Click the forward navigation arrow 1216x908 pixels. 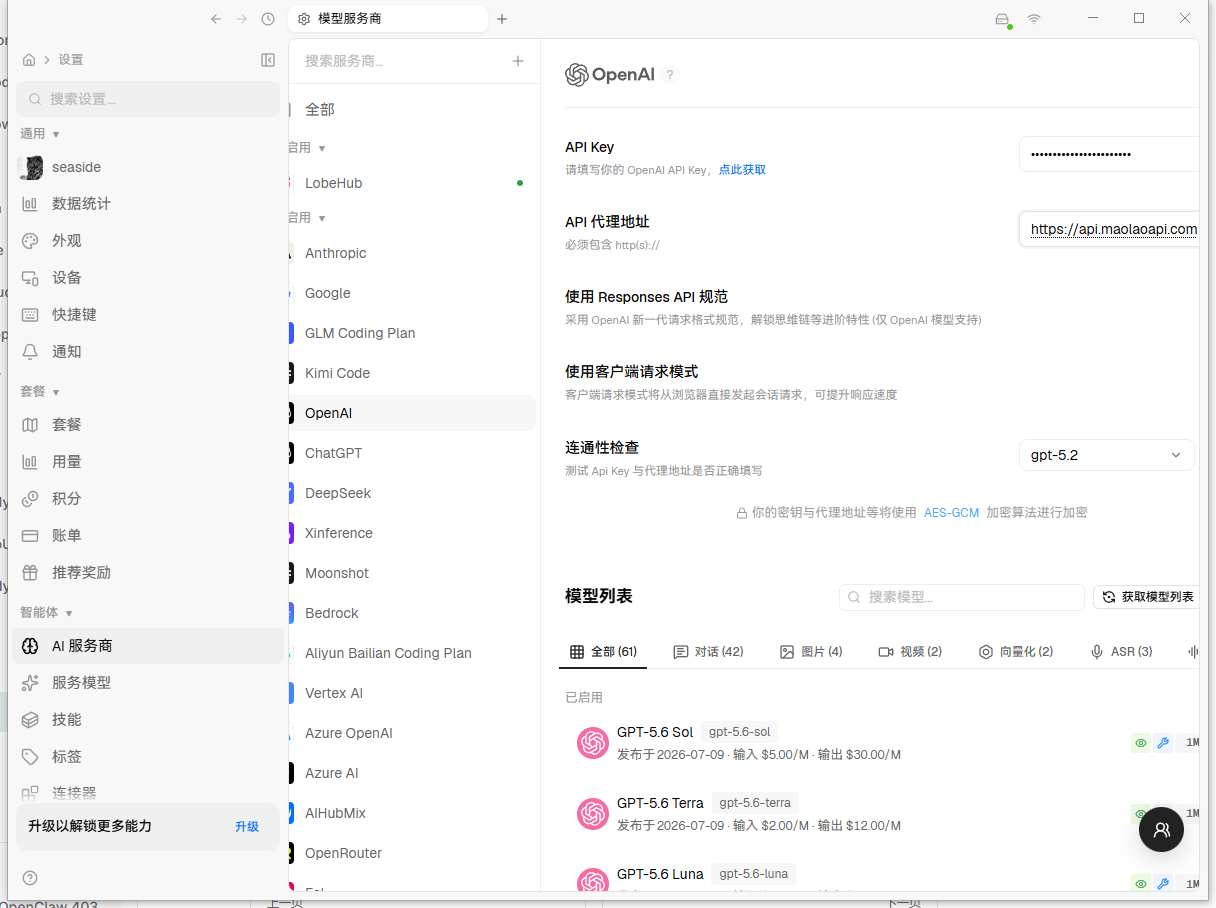242,19
